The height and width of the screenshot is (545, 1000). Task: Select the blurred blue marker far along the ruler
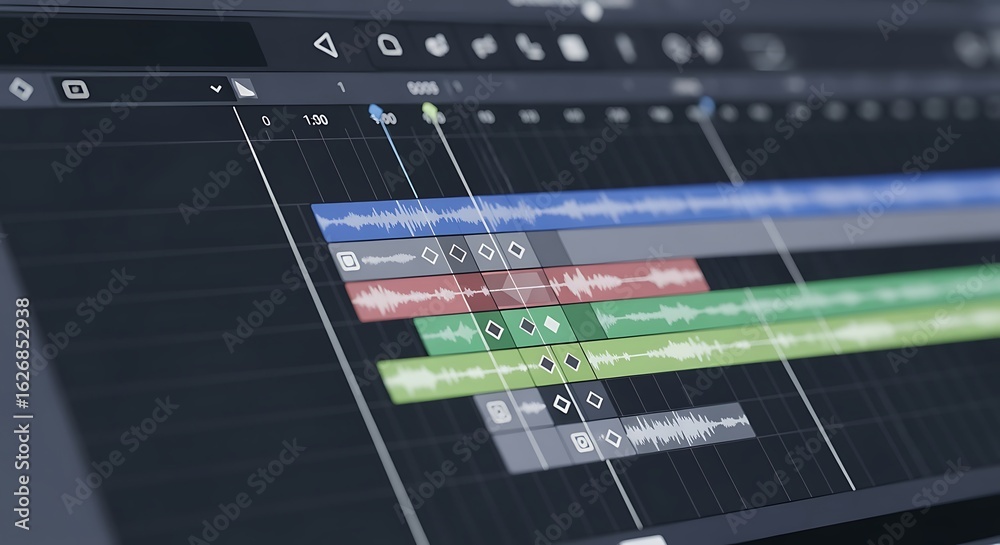point(706,105)
